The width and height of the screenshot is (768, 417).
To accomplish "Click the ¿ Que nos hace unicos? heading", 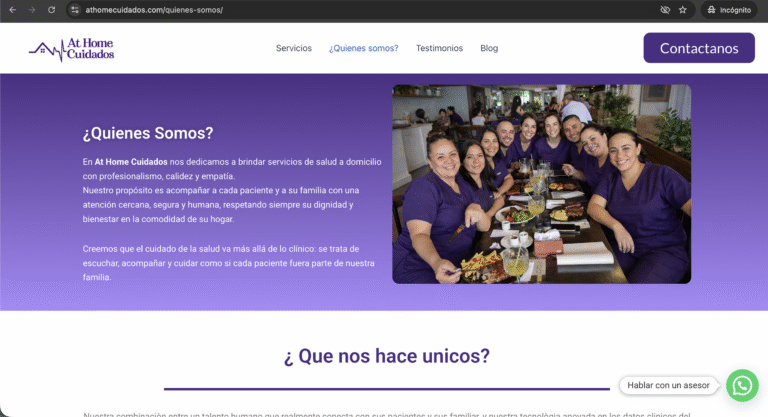I will coord(387,356).
